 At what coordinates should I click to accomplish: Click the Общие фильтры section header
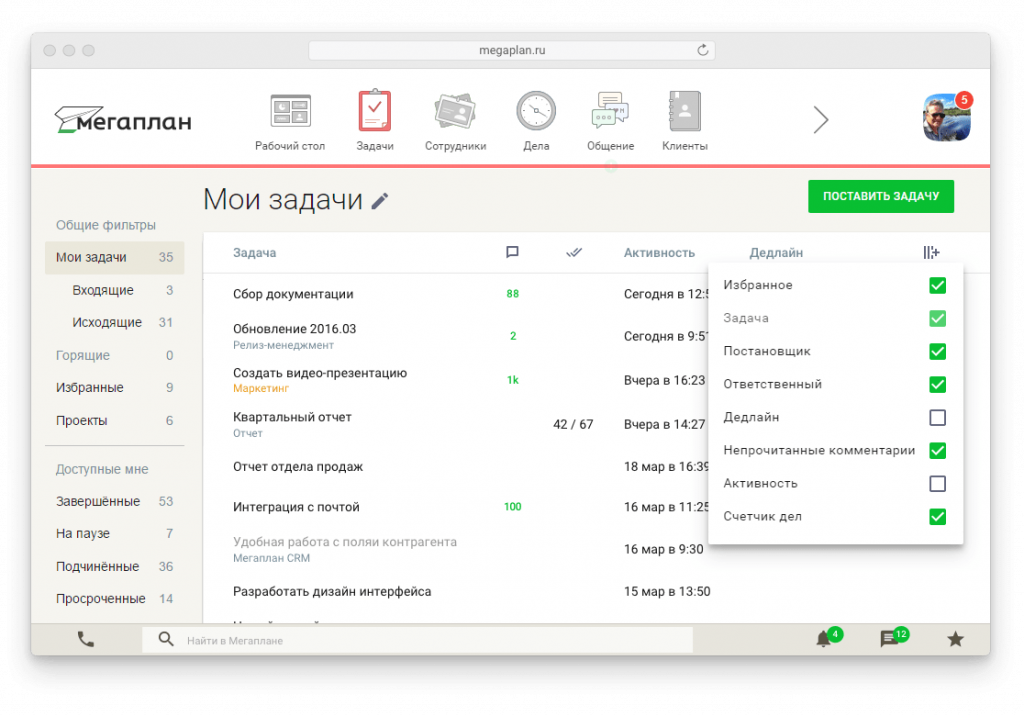[x=106, y=225]
